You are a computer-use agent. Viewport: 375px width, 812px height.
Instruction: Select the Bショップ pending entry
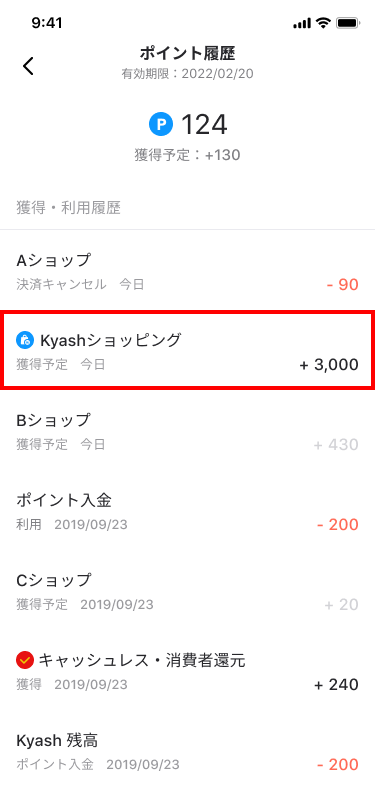tap(188, 431)
